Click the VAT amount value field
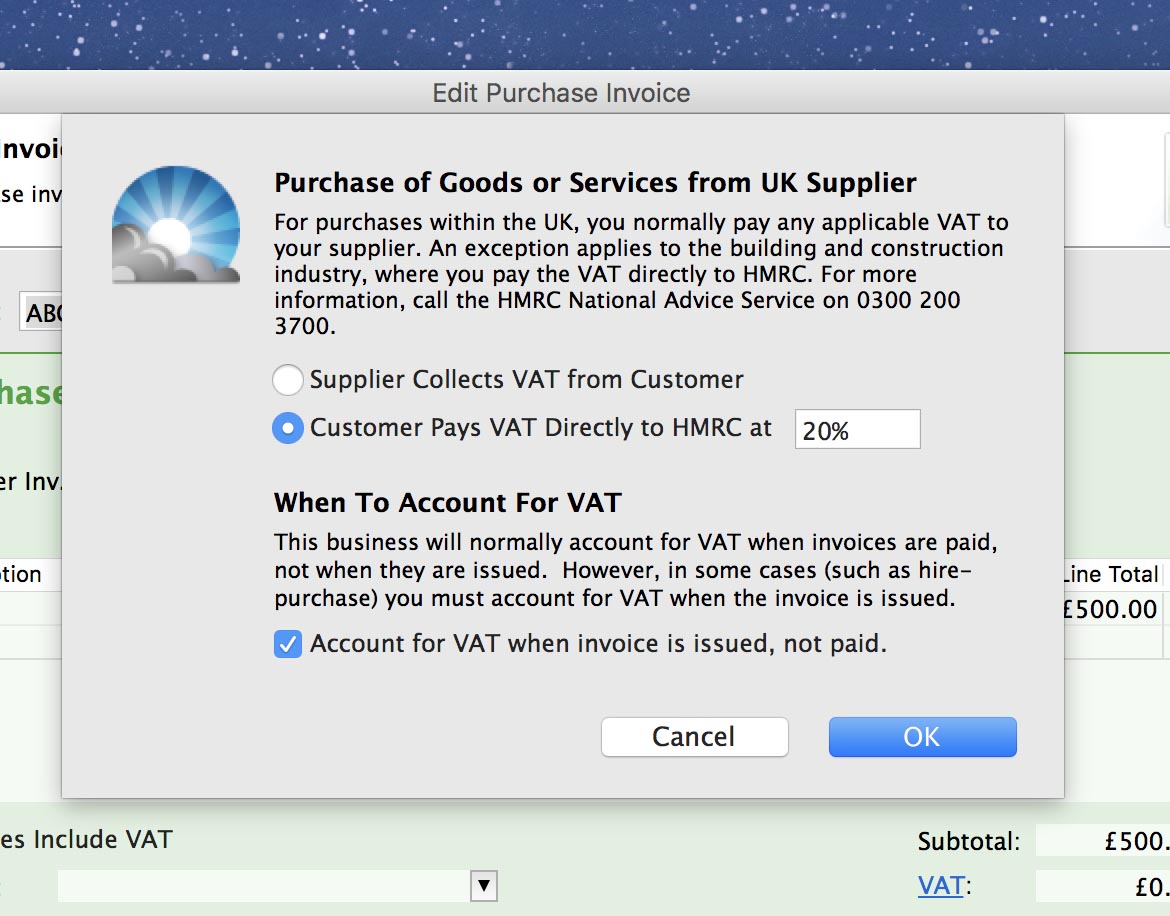Screen dimensions: 1170x916 point(1102,886)
